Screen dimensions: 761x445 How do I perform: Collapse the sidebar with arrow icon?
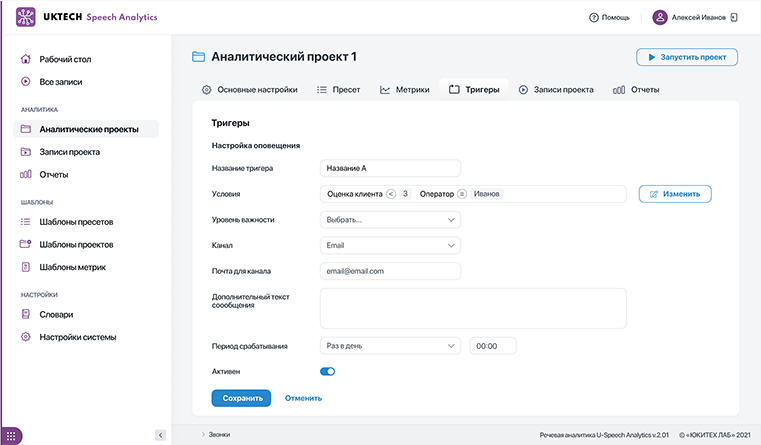[160, 435]
